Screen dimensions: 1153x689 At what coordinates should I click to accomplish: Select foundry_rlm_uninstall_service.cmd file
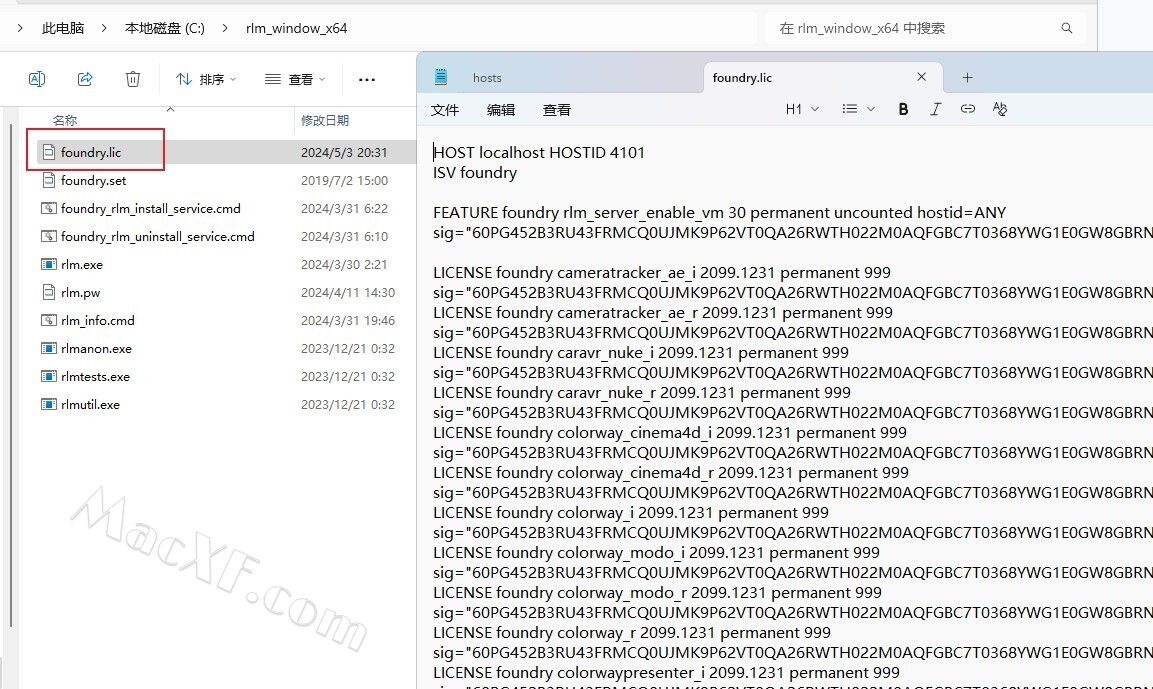tap(157, 236)
